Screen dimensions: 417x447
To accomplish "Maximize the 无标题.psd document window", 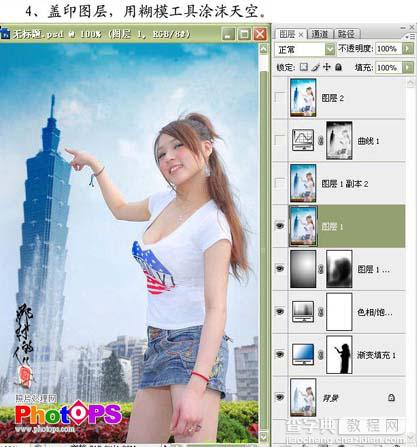I will click(x=244, y=34).
